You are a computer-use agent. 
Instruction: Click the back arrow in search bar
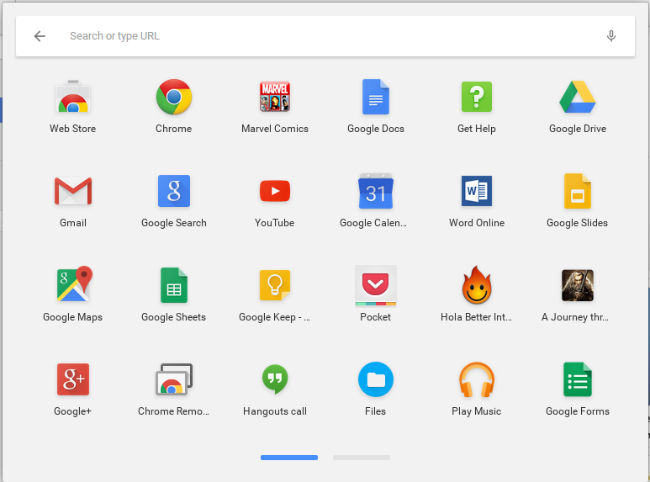(x=39, y=36)
